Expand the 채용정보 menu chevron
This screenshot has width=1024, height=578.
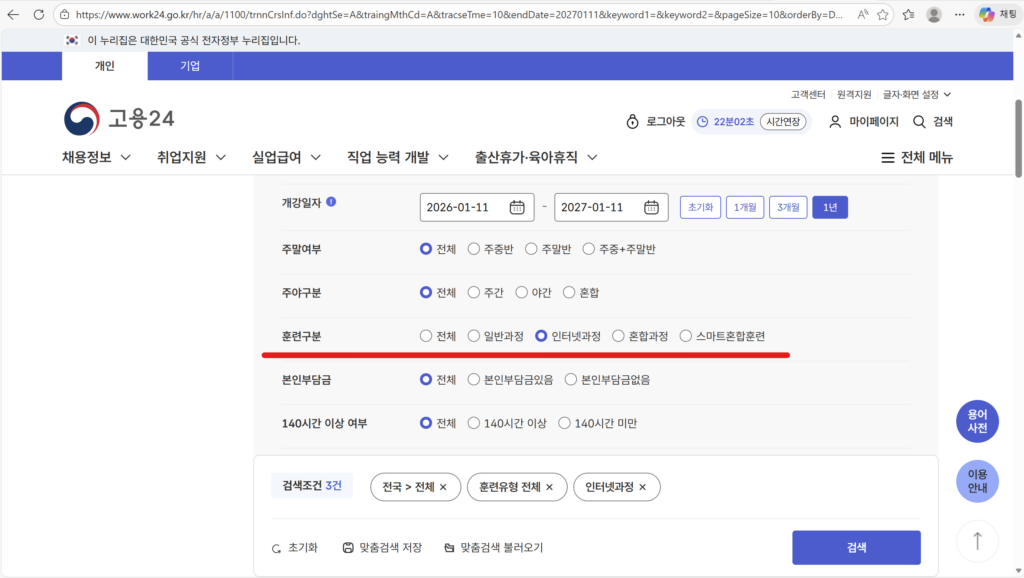pos(125,157)
